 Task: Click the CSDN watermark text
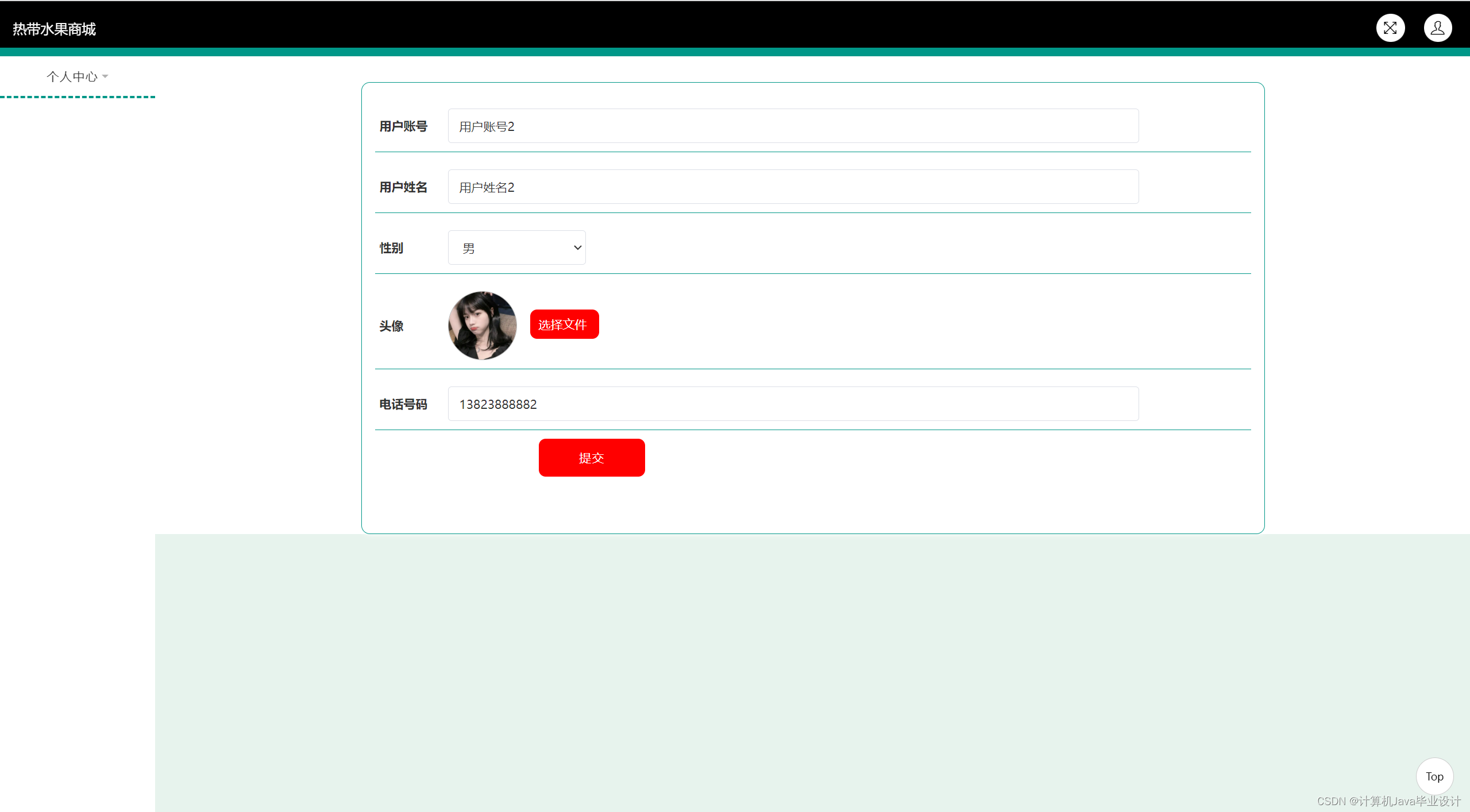click(x=1388, y=801)
